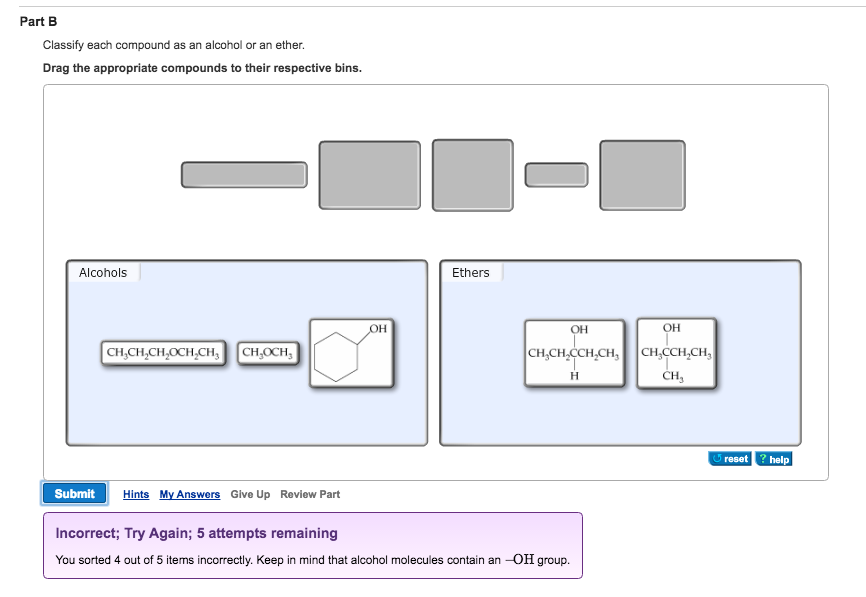Select the CH3CH2CH2OCH2CH3 compound tile
The image size is (866, 597).
[x=164, y=351]
